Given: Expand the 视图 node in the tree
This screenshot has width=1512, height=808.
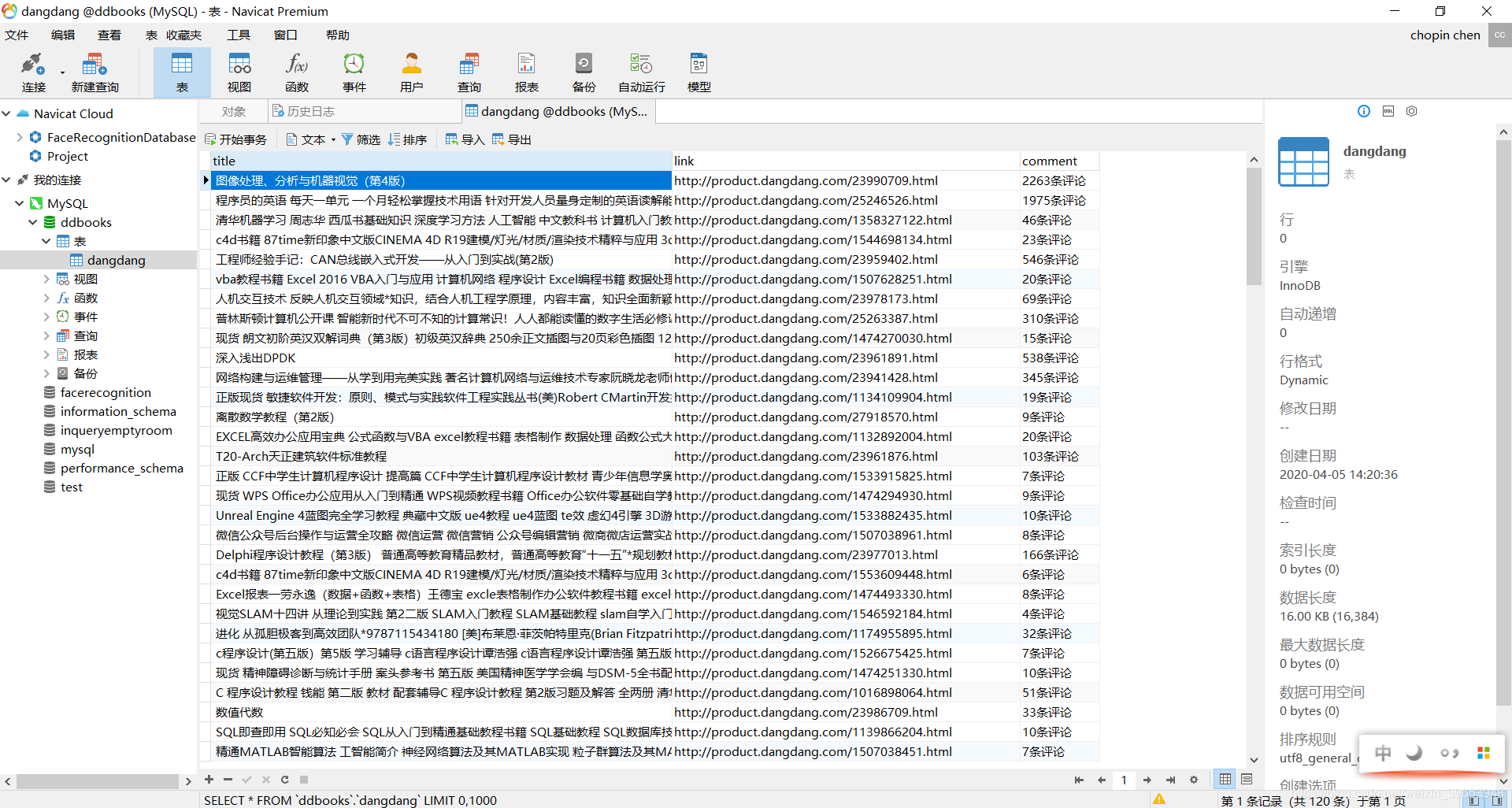Looking at the screenshot, I should click(x=46, y=279).
